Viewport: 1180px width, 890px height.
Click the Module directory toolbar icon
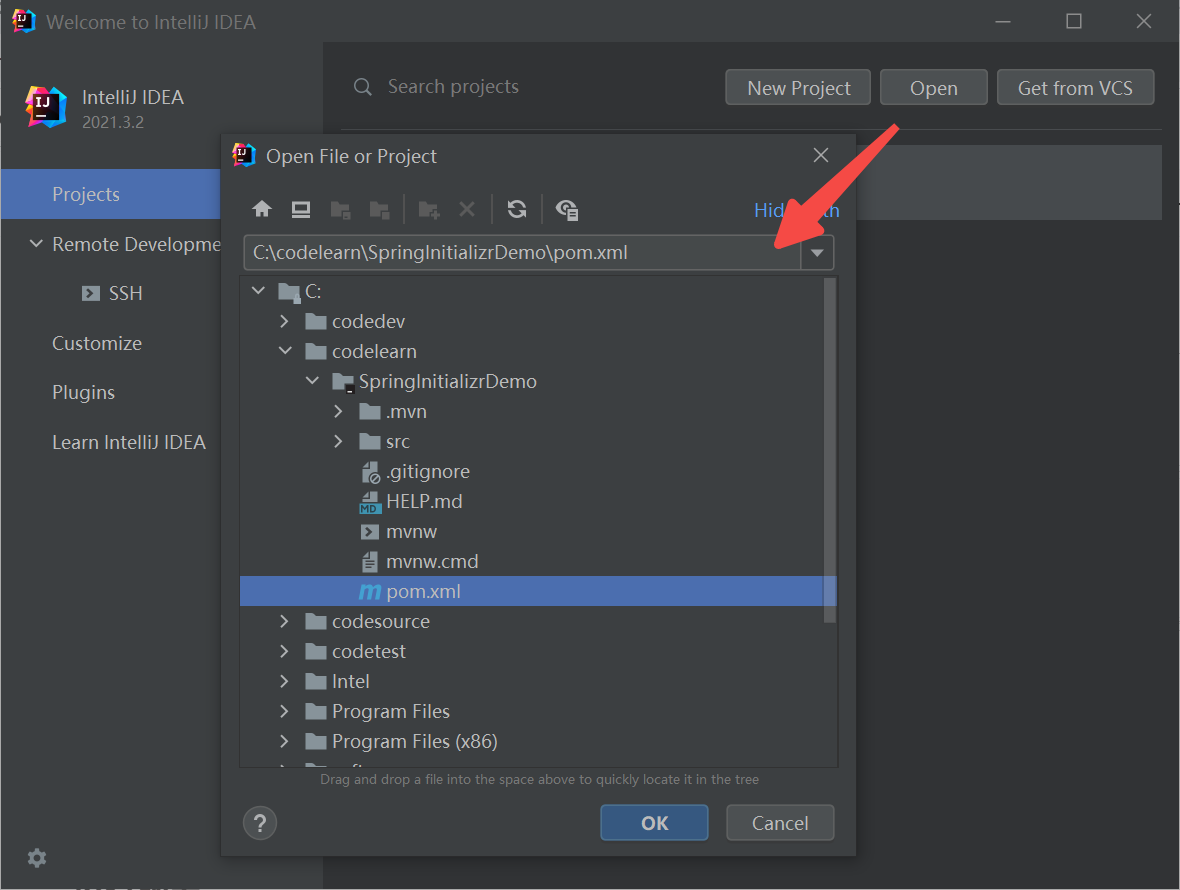tap(379, 210)
